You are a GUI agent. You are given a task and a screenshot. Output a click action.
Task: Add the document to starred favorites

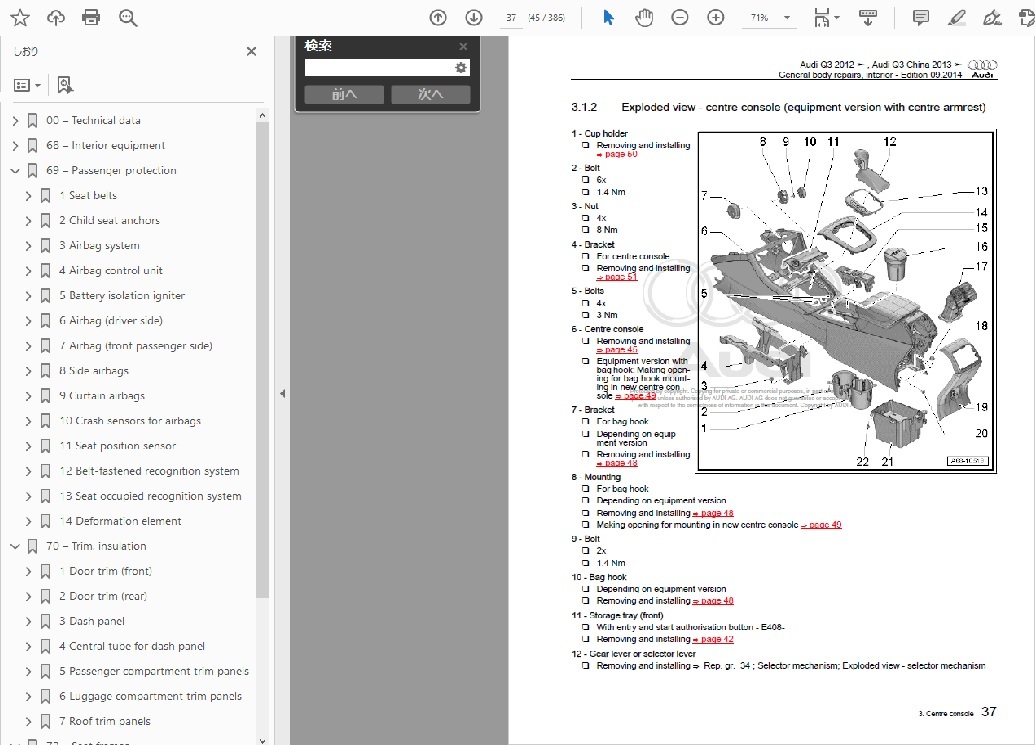(20, 18)
